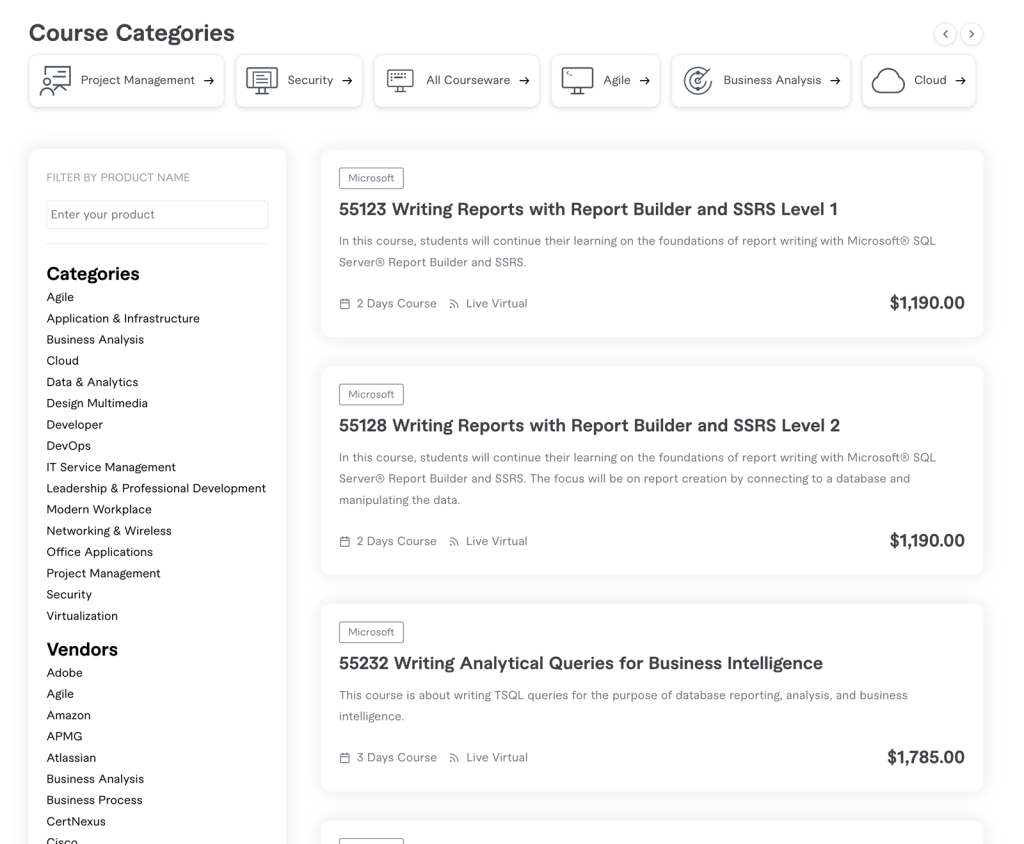Open the Business Analysis category card
The width and height of the screenshot is (1024, 844).
point(761,80)
